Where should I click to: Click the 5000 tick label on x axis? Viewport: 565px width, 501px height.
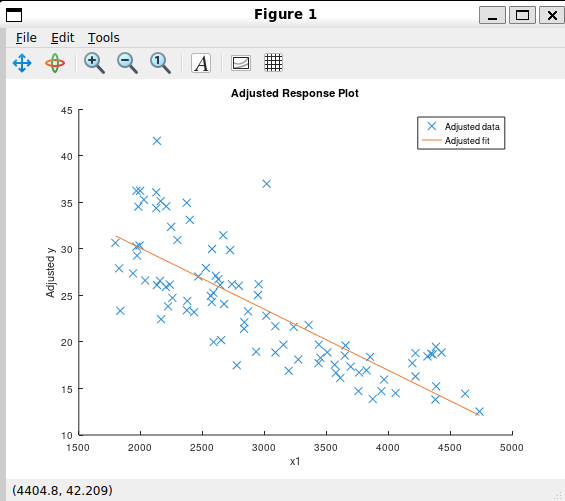512,448
